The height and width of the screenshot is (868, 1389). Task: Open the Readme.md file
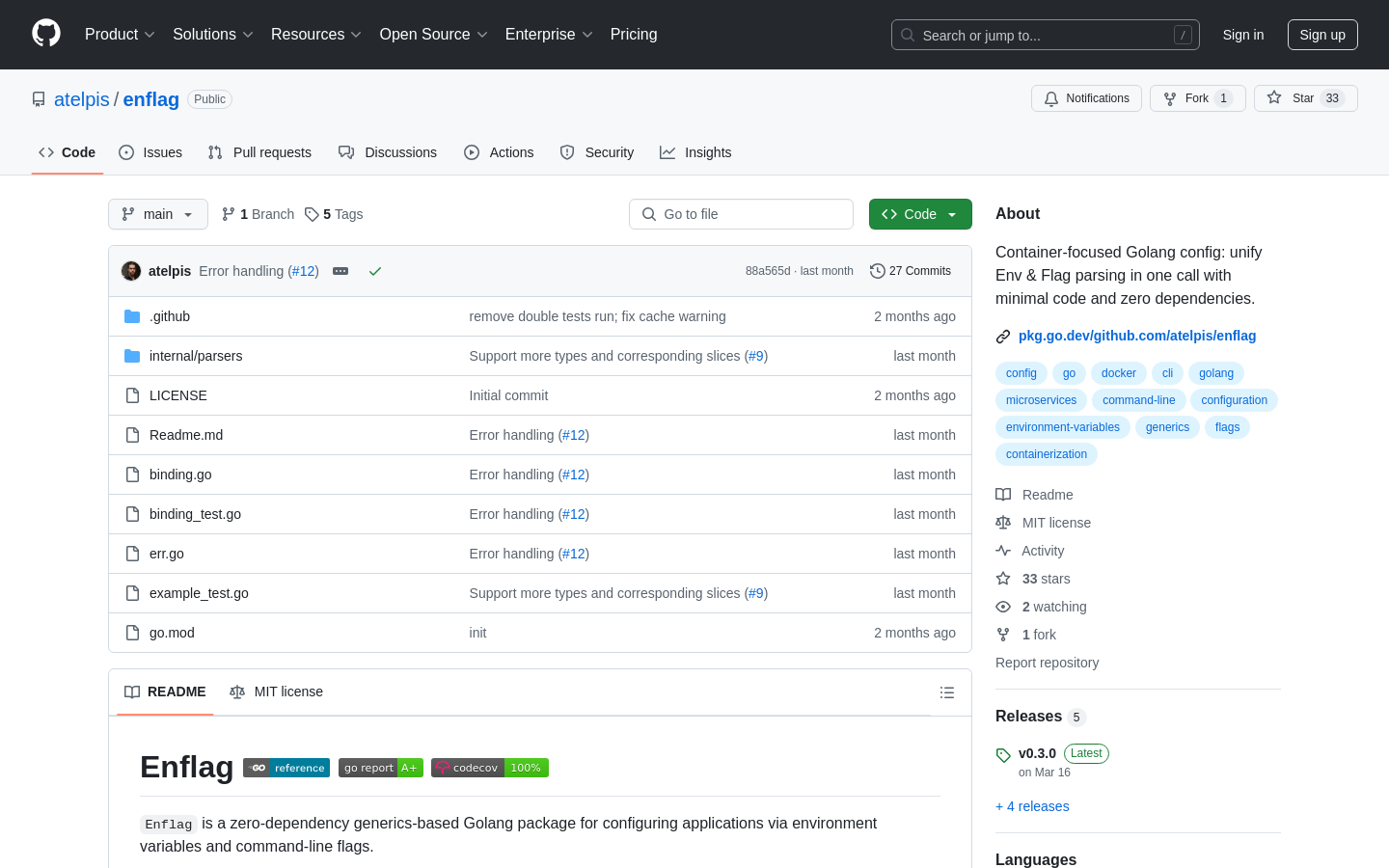(x=186, y=435)
